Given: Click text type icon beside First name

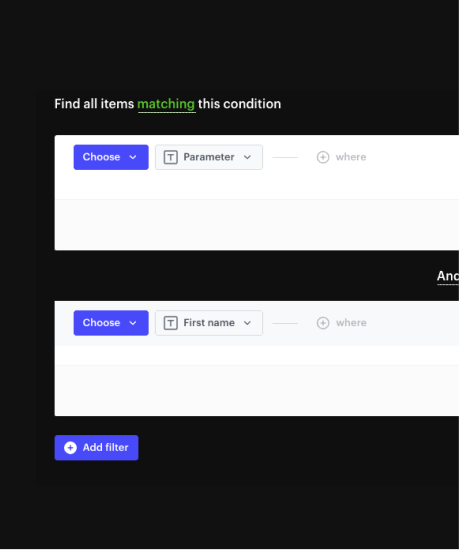Looking at the screenshot, I should pyautogui.click(x=171, y=323).
